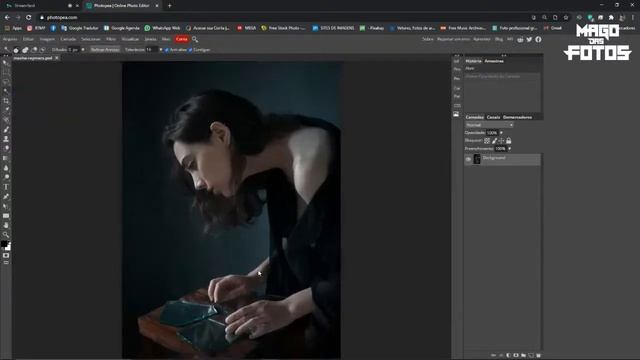Screen dimensions: 640x360
Task: Open the Opacity slider dropdown arrow
Action: [501, 133]
